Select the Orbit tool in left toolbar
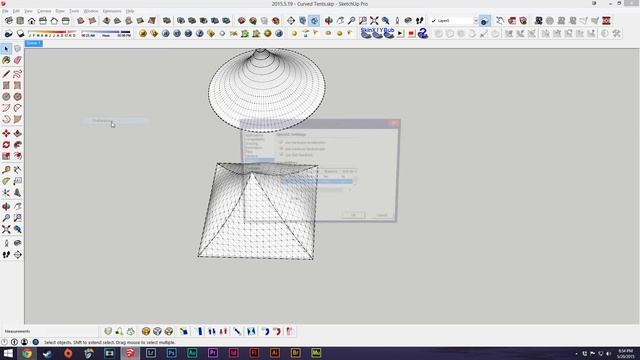 tap(6, 207)
